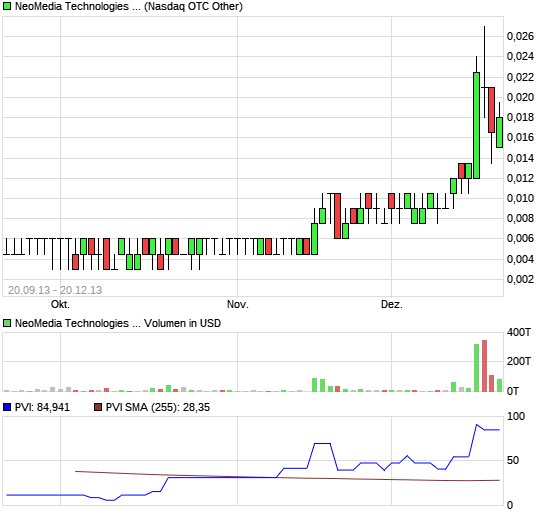Click the tall red candlestick mid-November
Image resolution: width=545 pixels, height=515 pixels.
click(x=337, y=216)
